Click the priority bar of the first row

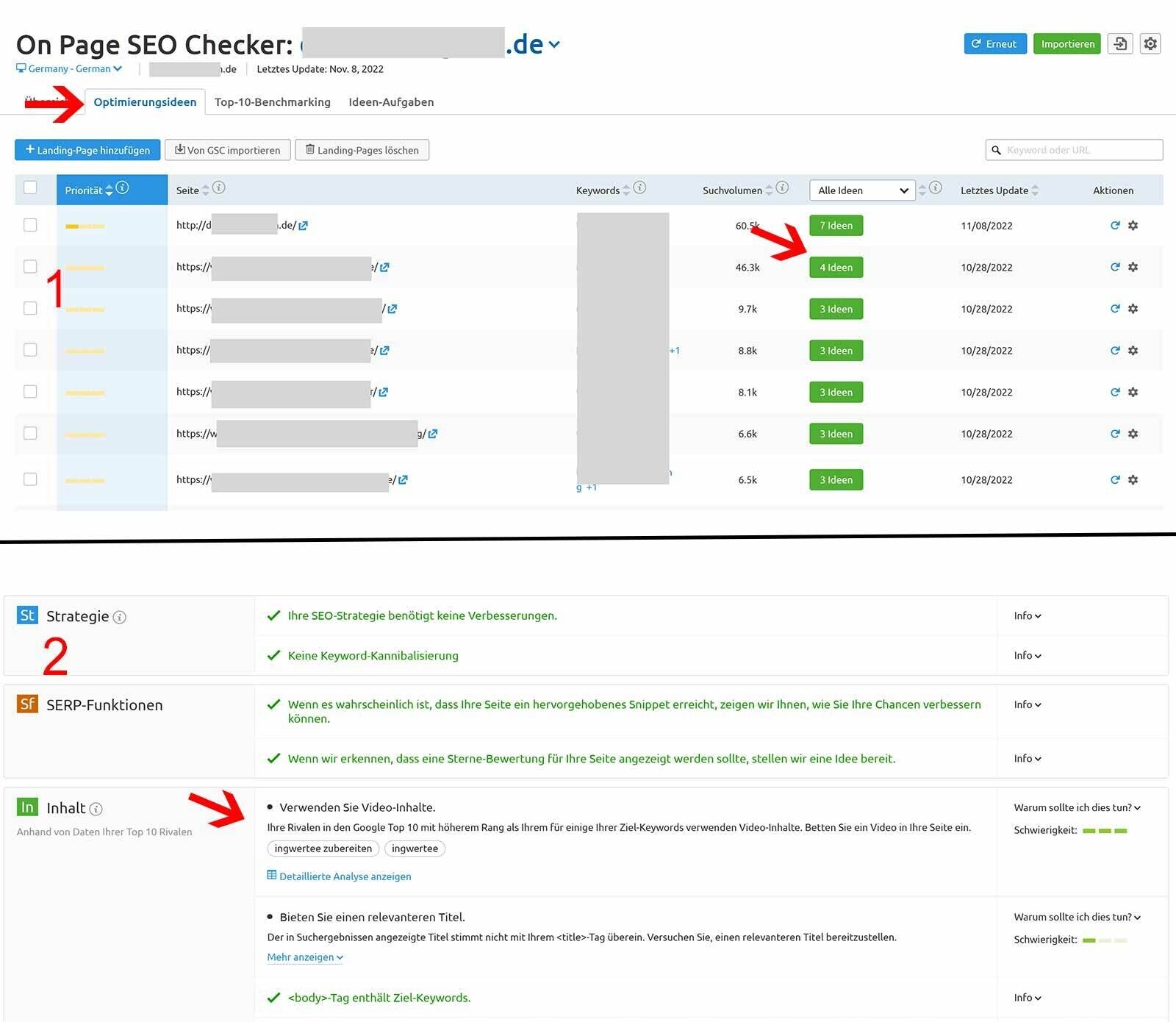[x=85, y=226]
